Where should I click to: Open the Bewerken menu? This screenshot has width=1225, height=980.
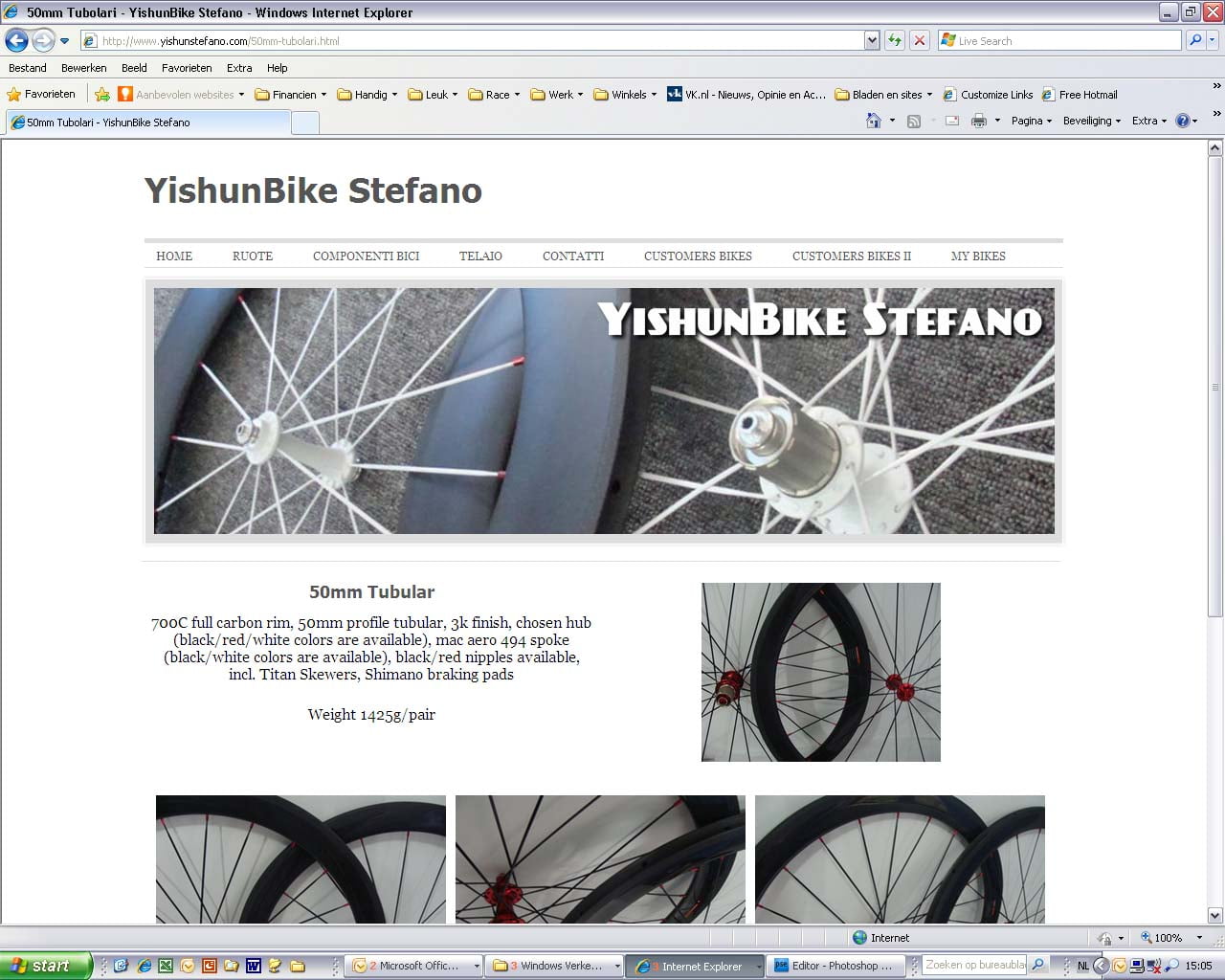pyautogui.click(x=83, y=68)
